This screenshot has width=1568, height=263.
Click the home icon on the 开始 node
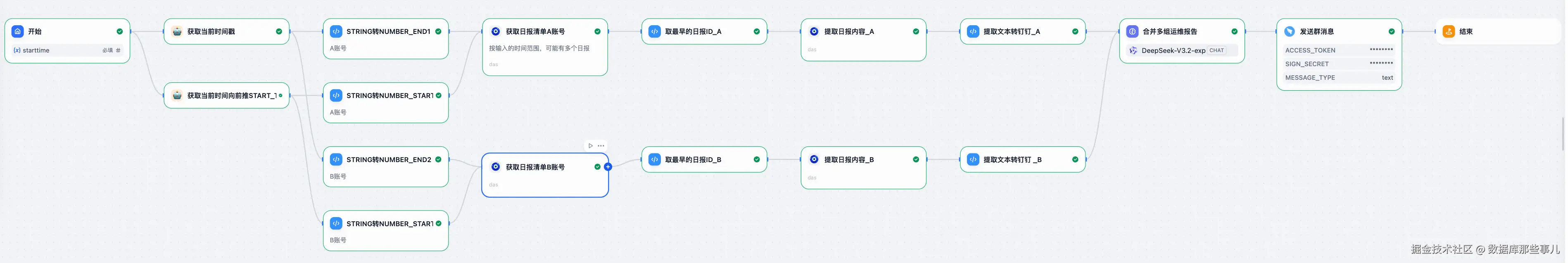pyautogui.click(x=18, y=32)
